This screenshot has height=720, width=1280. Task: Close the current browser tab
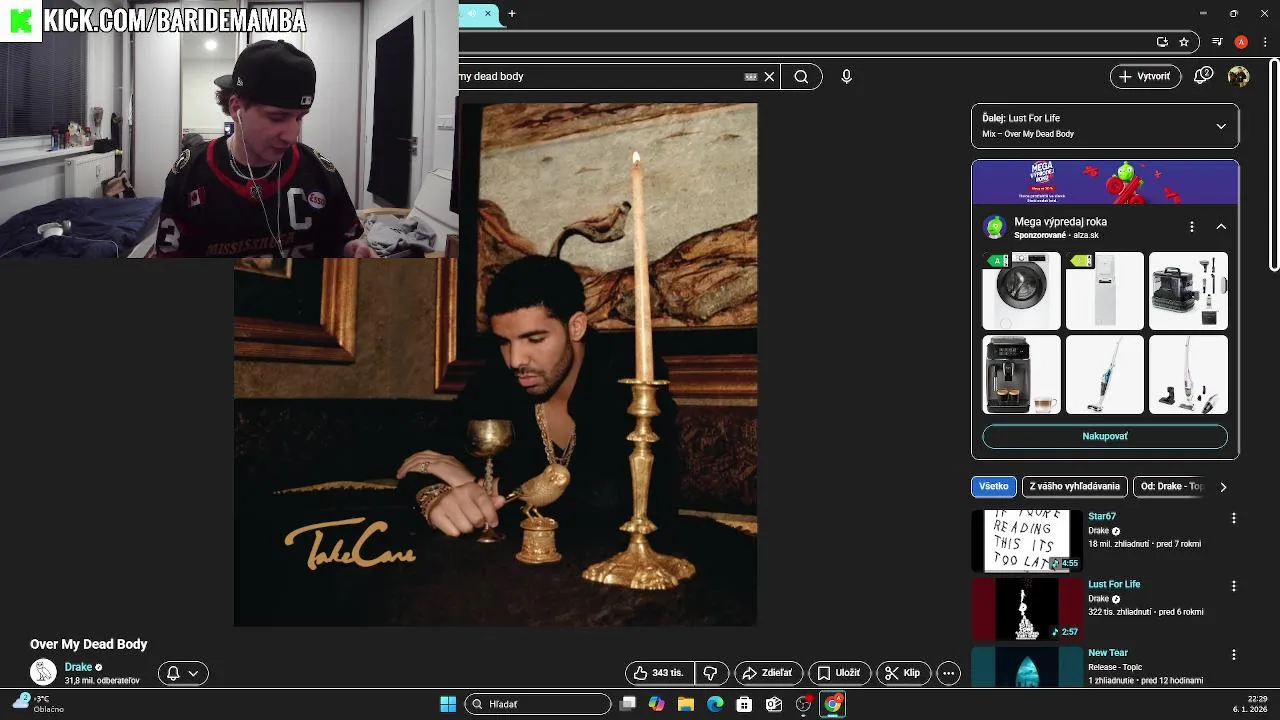tap(488, 14)
